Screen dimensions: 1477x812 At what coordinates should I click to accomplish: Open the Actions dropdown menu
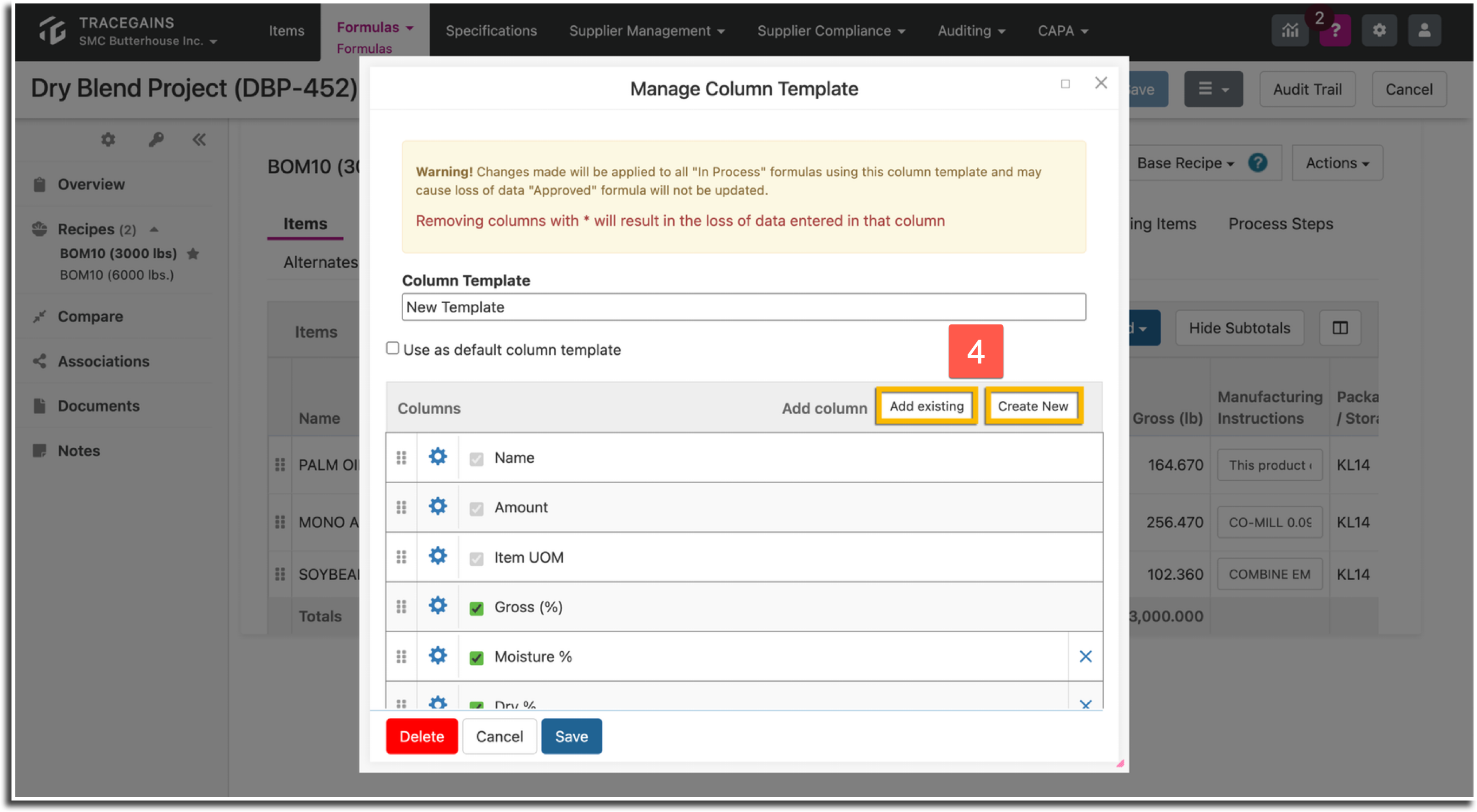point(1337,163)
